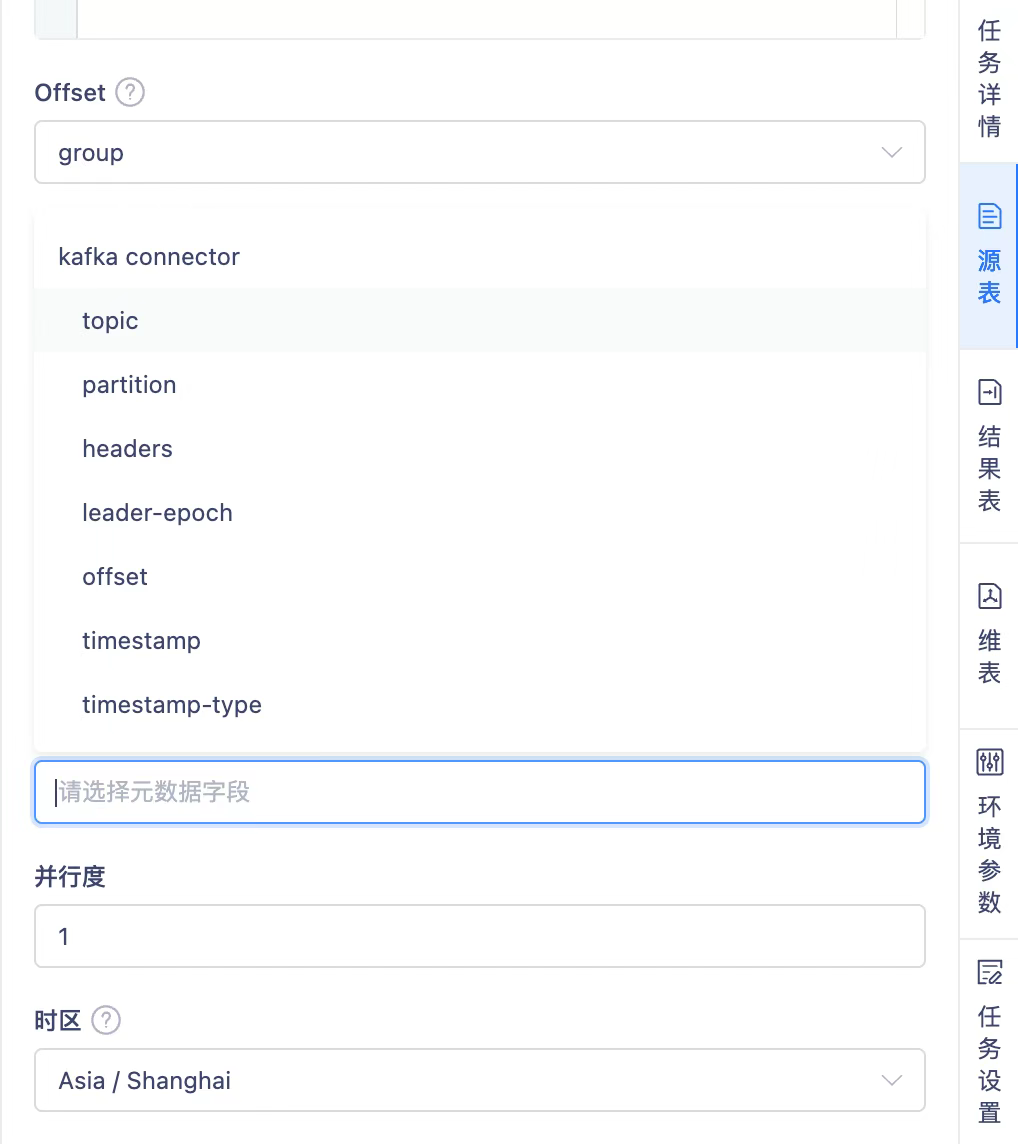Choose the leader-epoch option

(157, 513)
